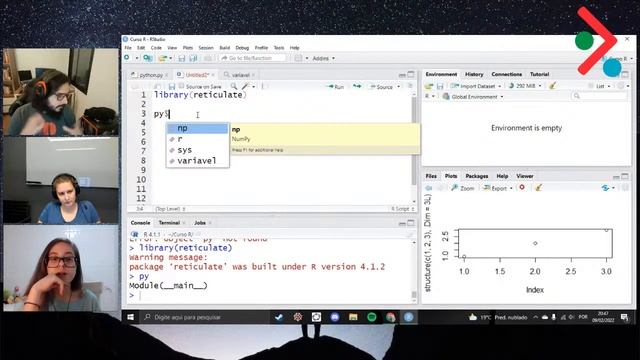The height and width of the screenshot is (360, 640).
Task: Select 'np' in the autocomplete list
Action: point(198,128)
